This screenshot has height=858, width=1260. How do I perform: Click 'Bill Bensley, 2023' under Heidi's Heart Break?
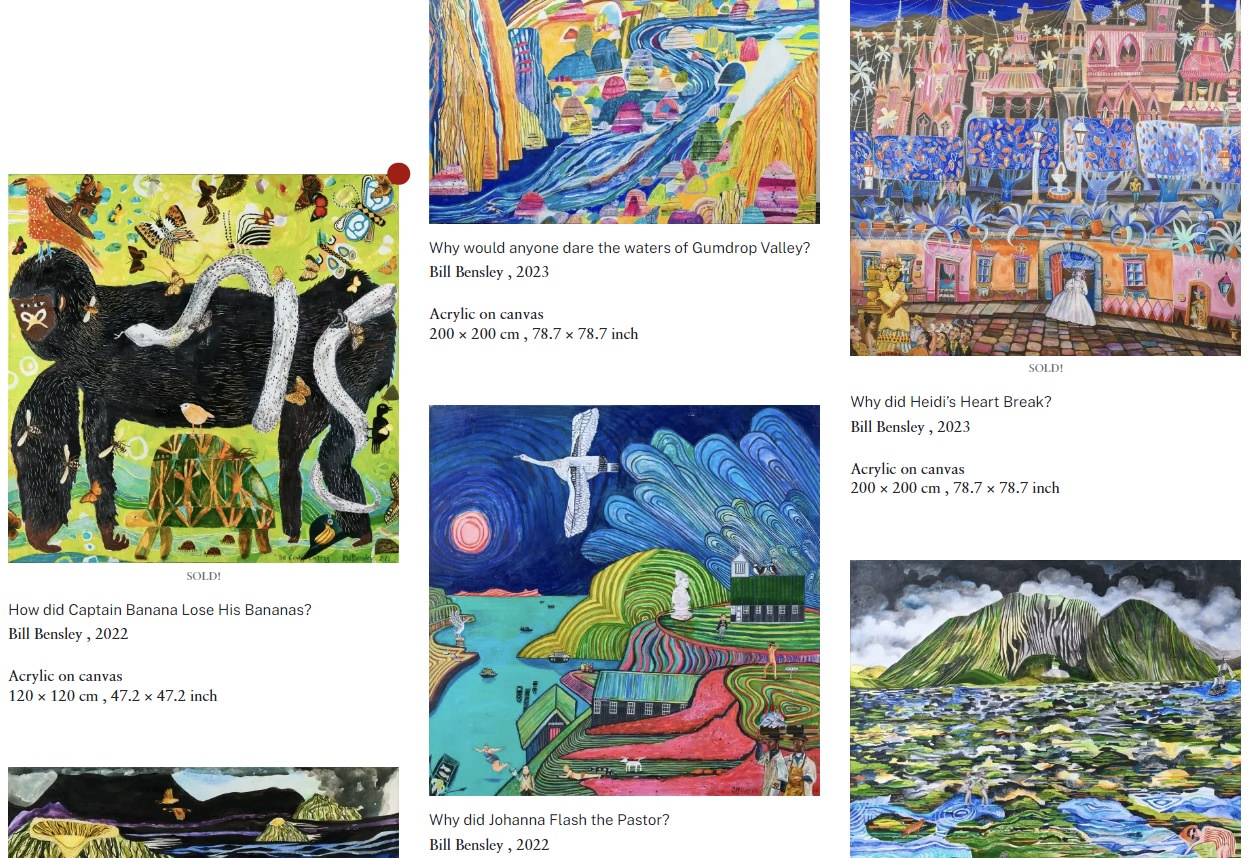(x=910, y=427)
